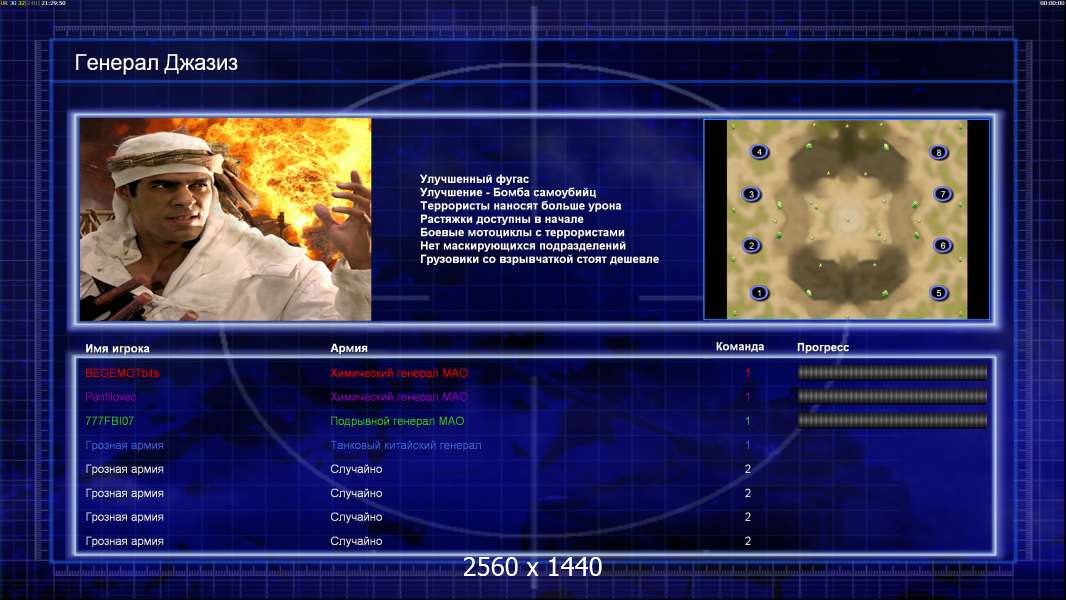
Task: Select start position 3 marker on map
Action: point(751,194)
